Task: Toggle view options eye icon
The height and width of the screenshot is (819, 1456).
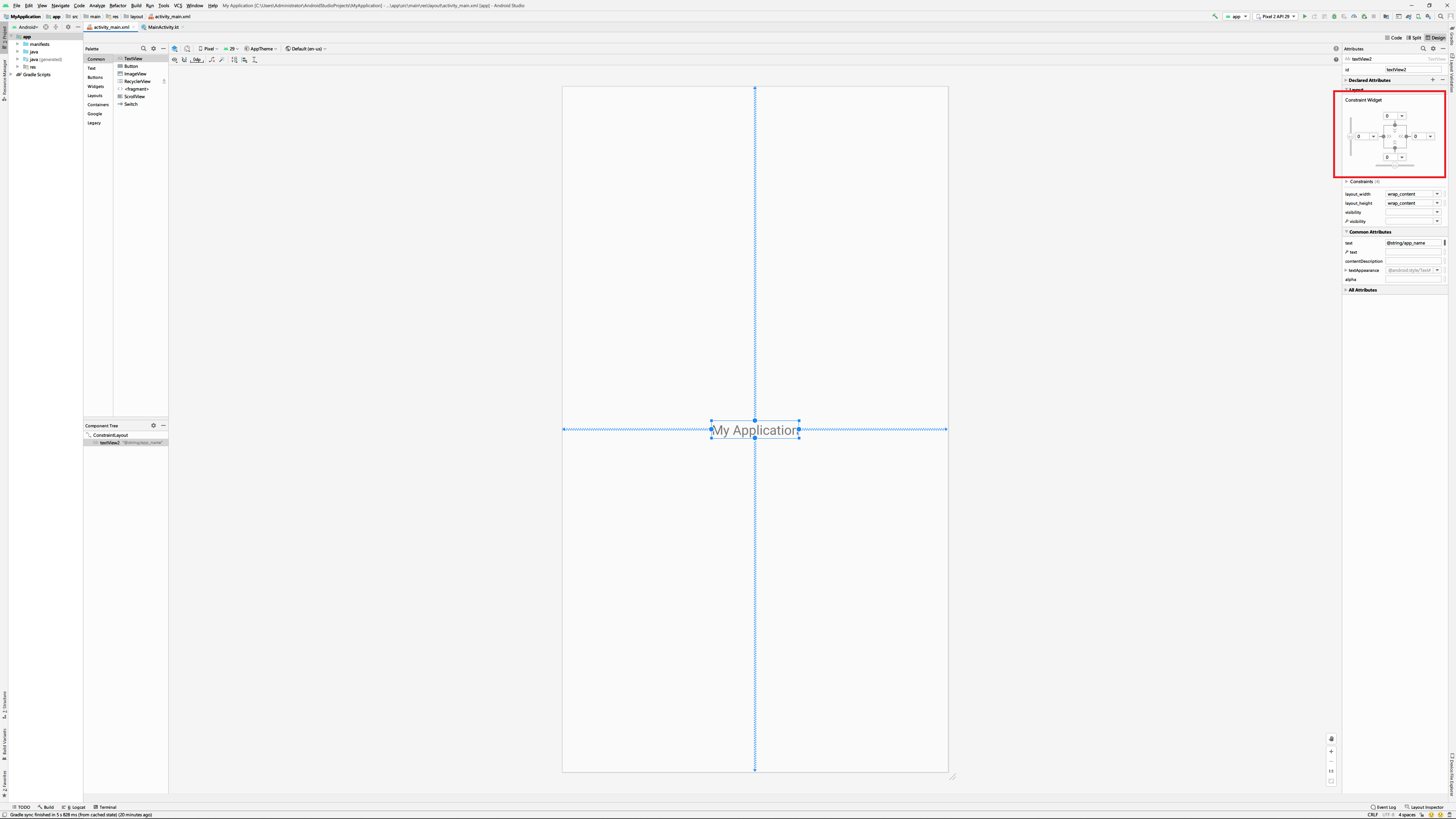Action: click(175, 60)
